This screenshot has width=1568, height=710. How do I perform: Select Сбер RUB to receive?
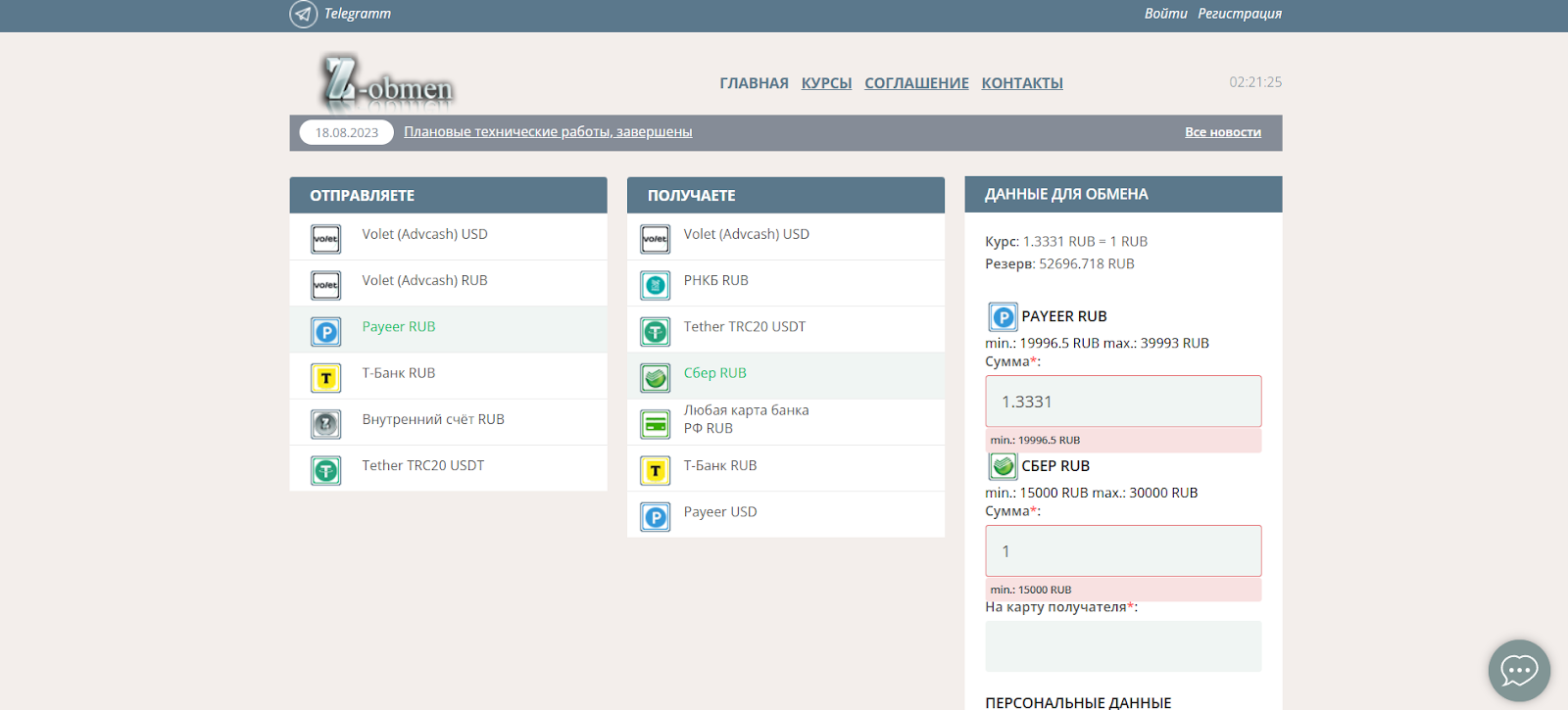pos(785,376)
